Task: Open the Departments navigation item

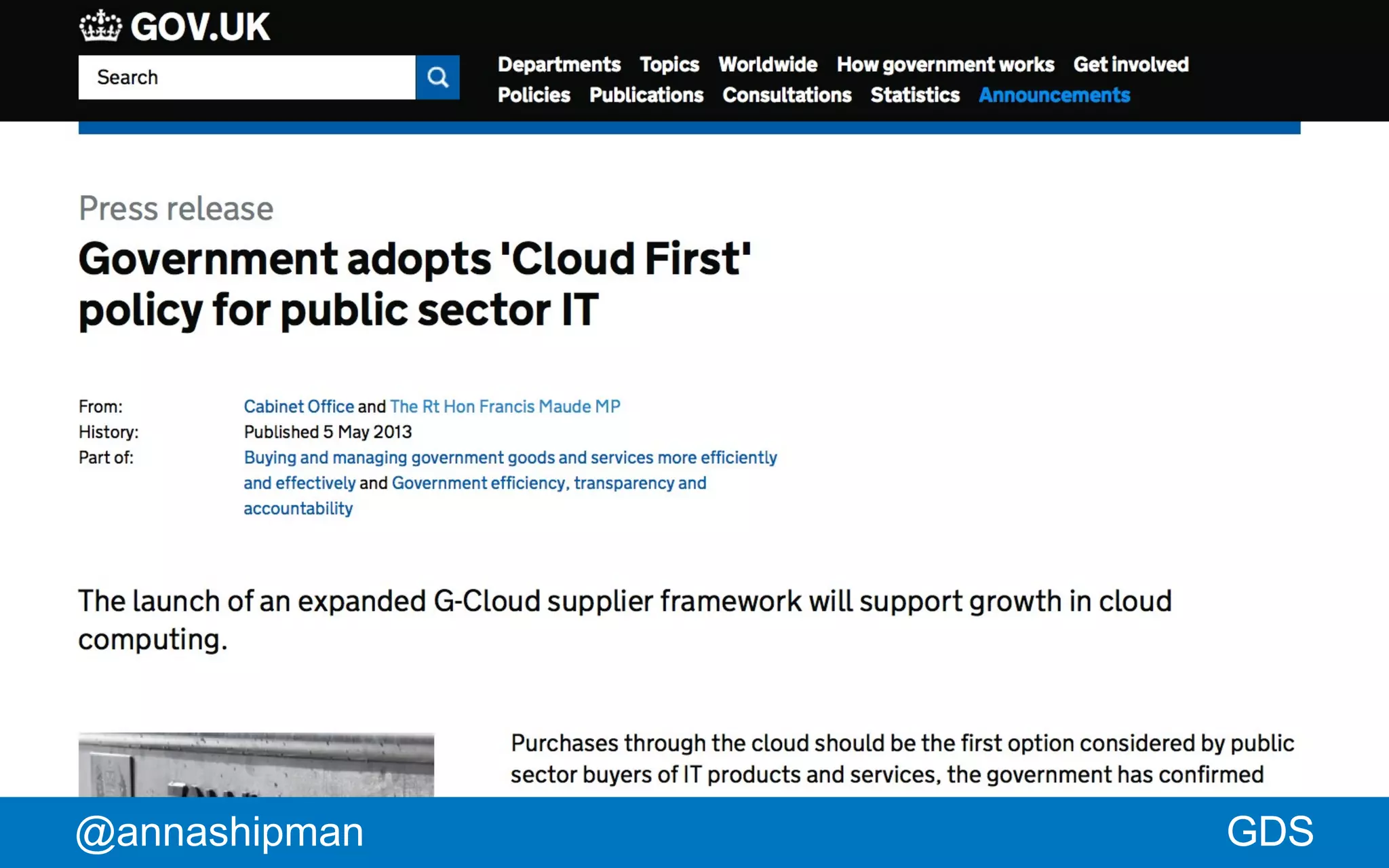Action: (559, 64)
